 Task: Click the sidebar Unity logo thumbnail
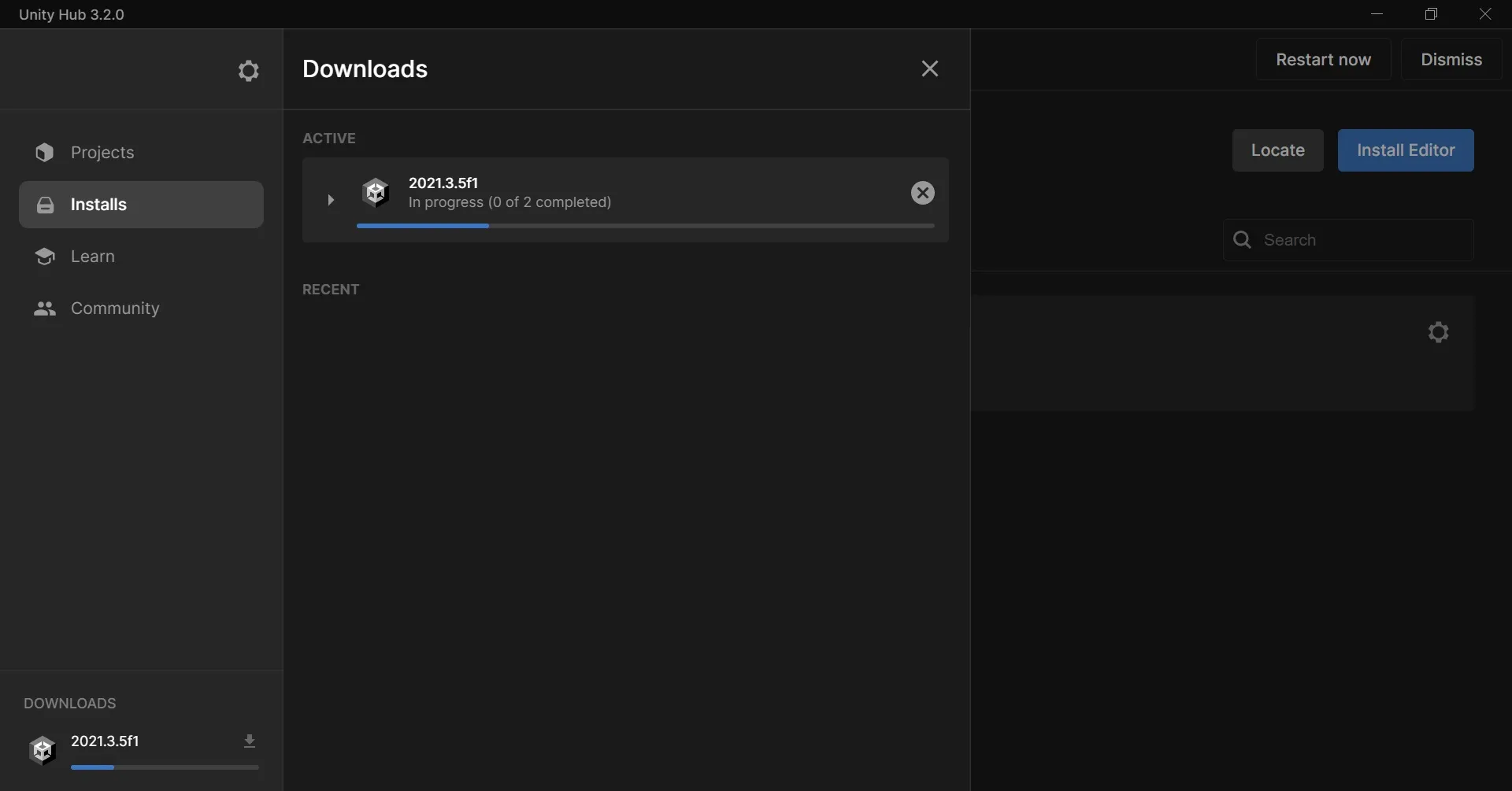(43, 750)
